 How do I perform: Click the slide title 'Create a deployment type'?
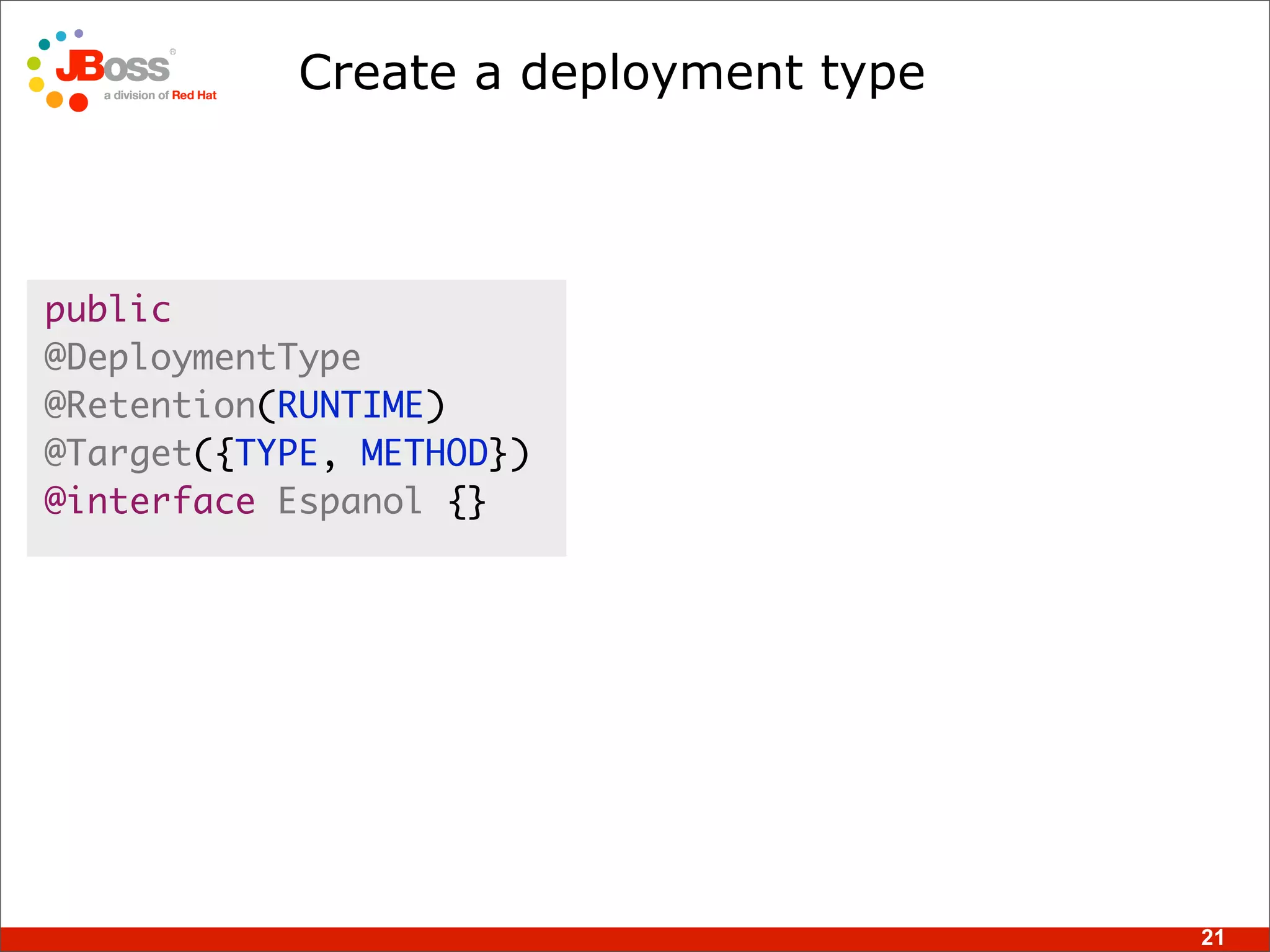click(611, 73)
